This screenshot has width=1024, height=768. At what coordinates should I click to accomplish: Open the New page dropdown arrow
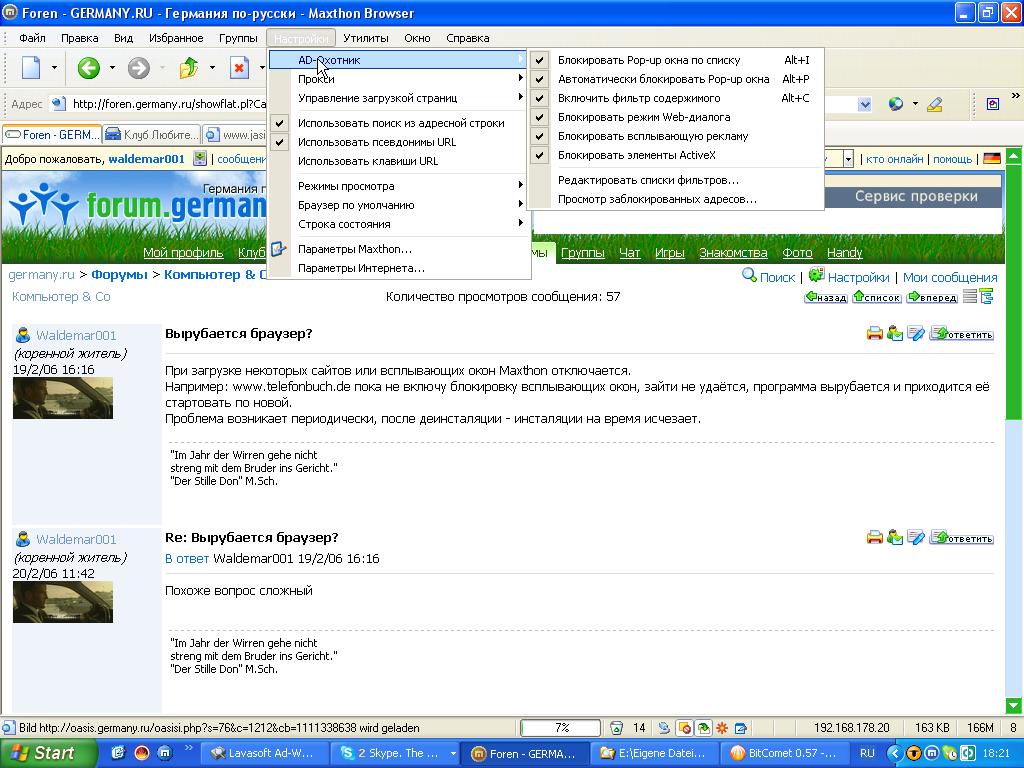click(x=54, y=67)
